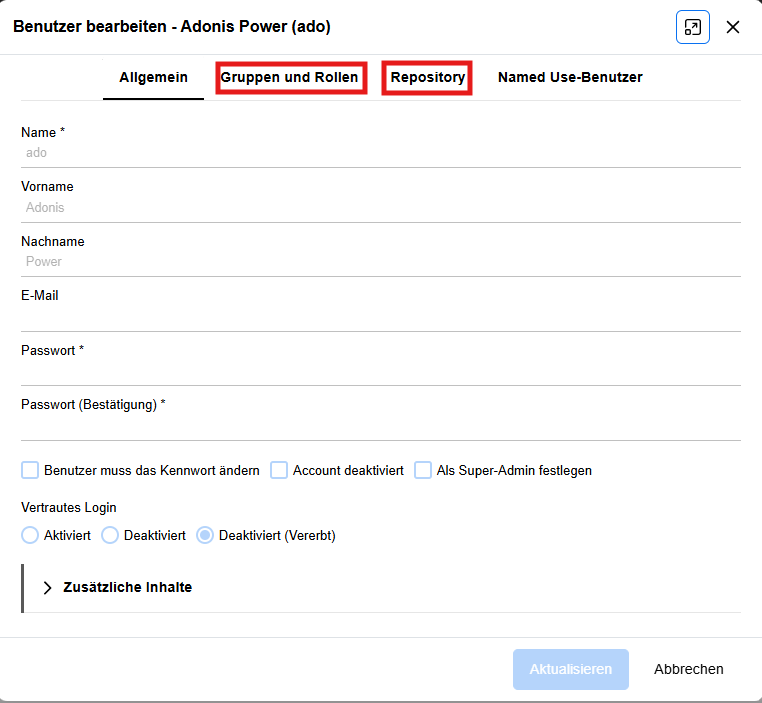Click the pop-out dialog icon
762x703 pixels.
coord(692,27)
